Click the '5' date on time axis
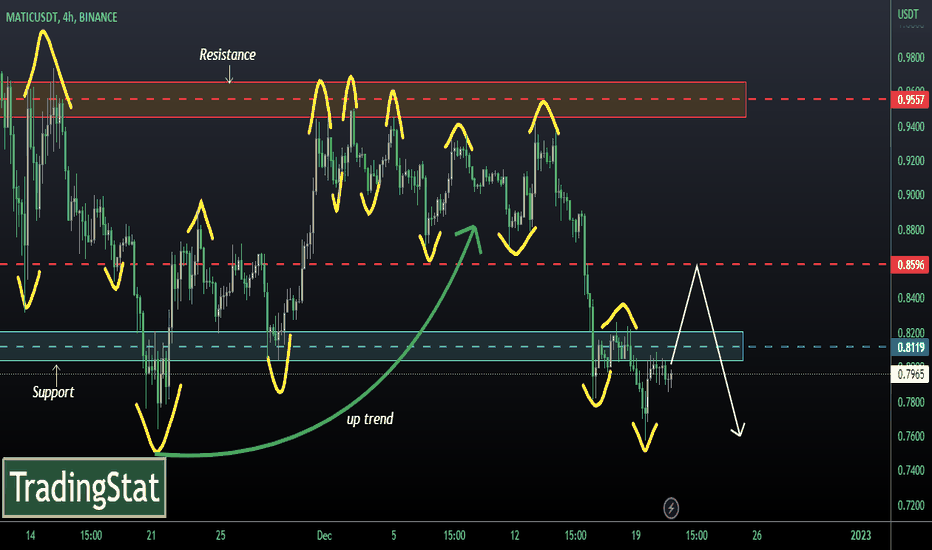Viewport: 932px width, 550px height. point(393,535)
